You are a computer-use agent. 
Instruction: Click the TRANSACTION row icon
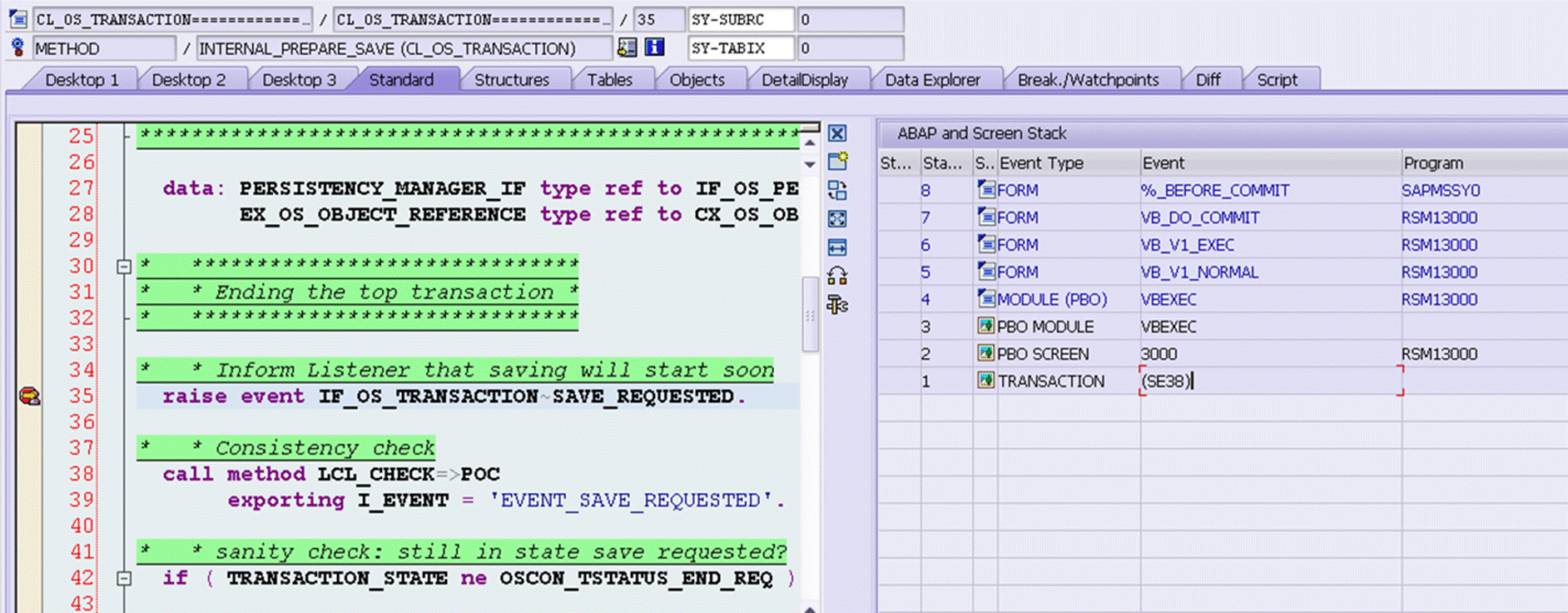click(x=986, y=381)
